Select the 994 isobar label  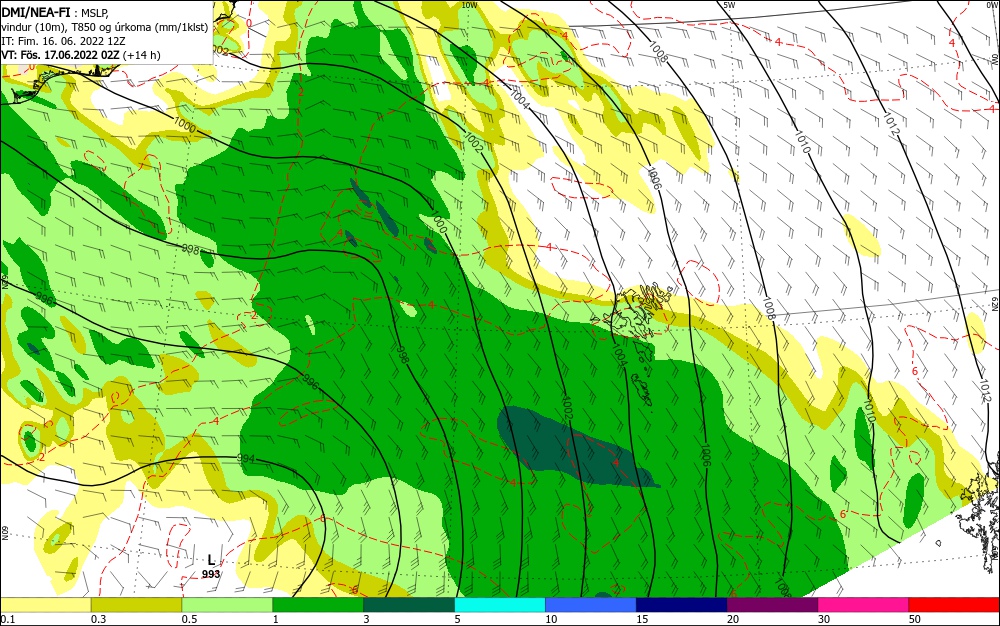tap(246, 458)
